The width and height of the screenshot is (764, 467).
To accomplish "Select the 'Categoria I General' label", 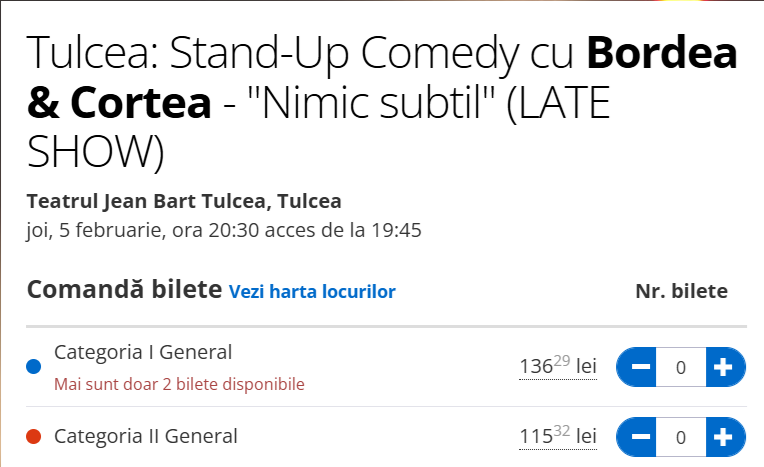I will (143, 352).
